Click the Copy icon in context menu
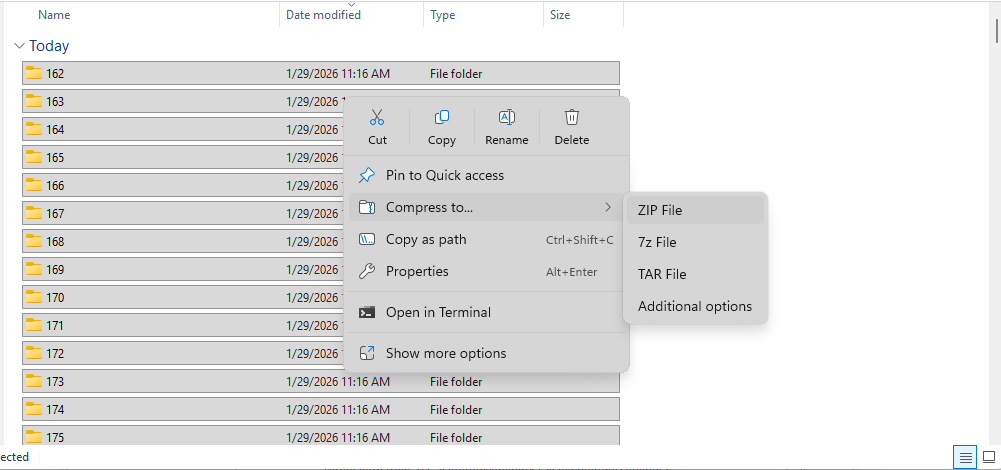 point(442,118)
